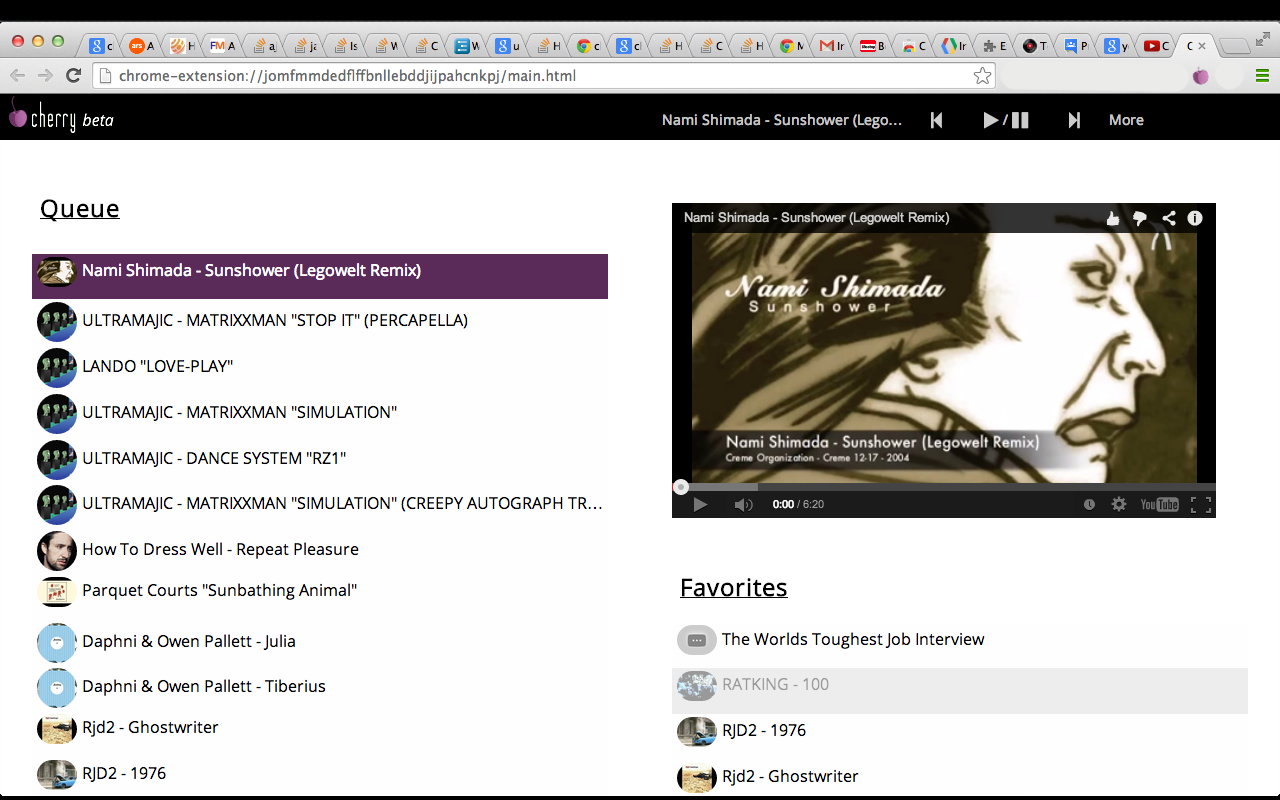1280x800 pixels.
Task: Play Daphni & Owen Pallett - Tiberius
Action: [320, 687]
